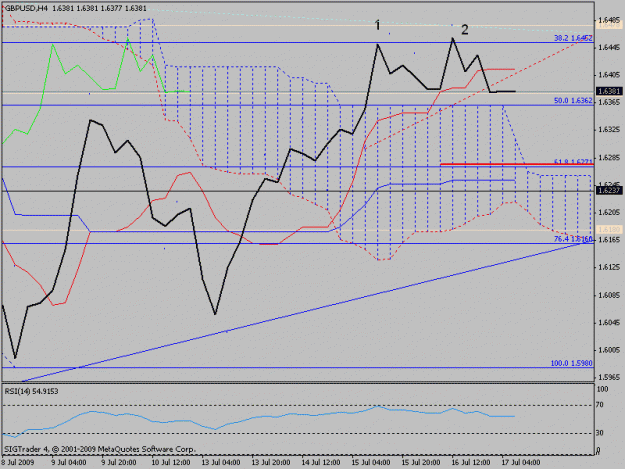Click the 15 Jul 04:00 time label

pyautogui.click(x=371, y=463)
